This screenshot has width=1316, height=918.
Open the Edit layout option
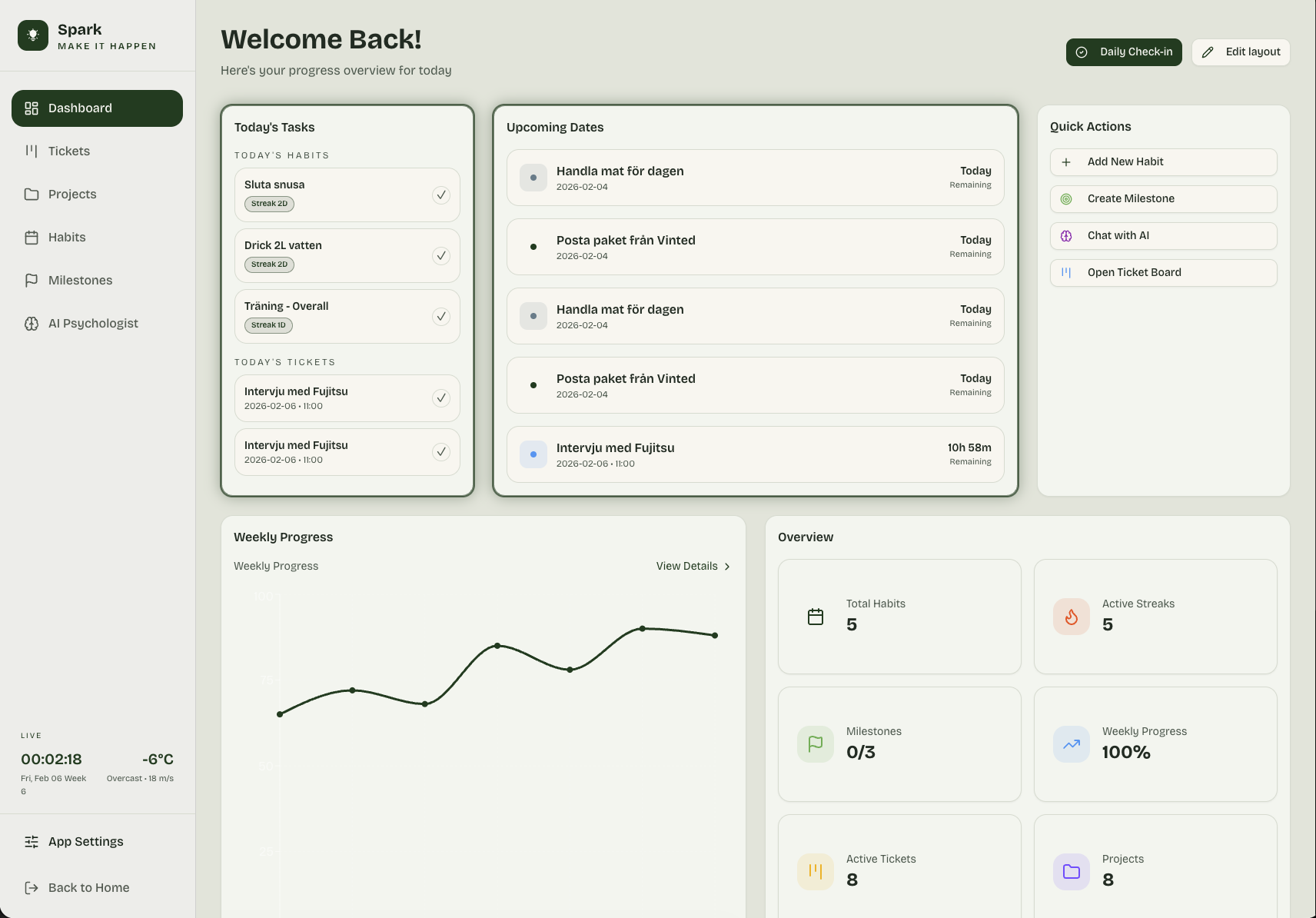click(x=1240, y=52)
